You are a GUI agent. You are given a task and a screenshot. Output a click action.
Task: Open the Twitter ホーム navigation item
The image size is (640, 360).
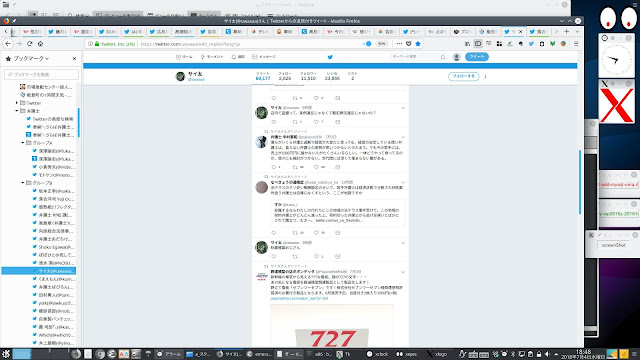(x=184, y=57)
